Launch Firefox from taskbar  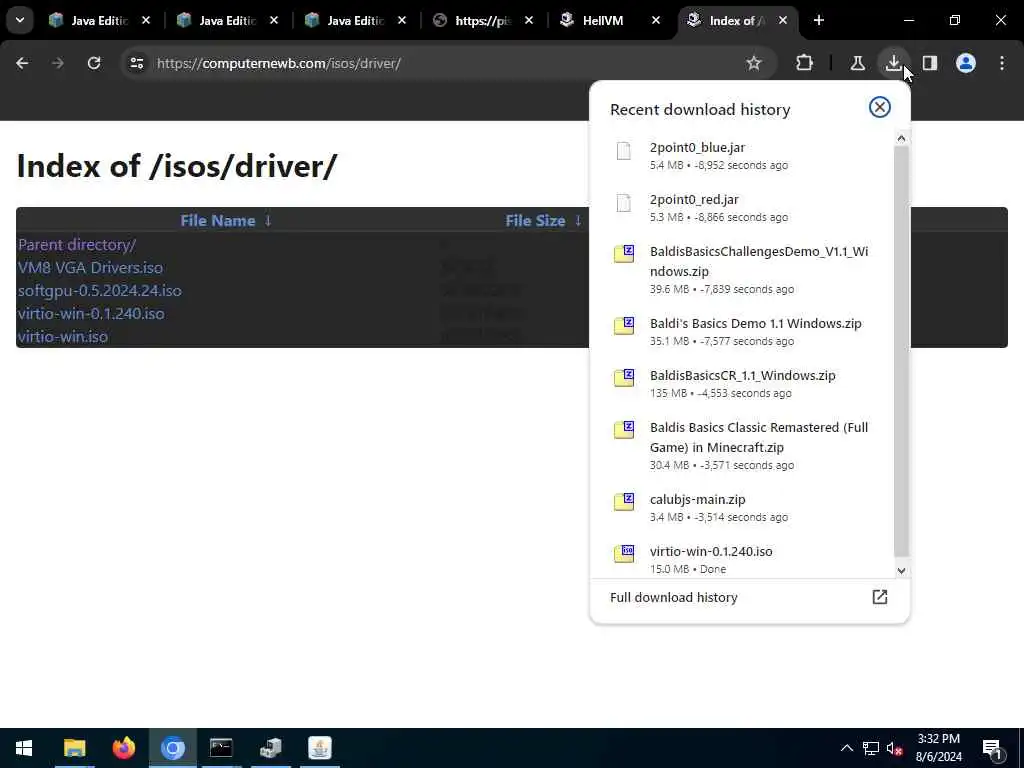point(123,748)
